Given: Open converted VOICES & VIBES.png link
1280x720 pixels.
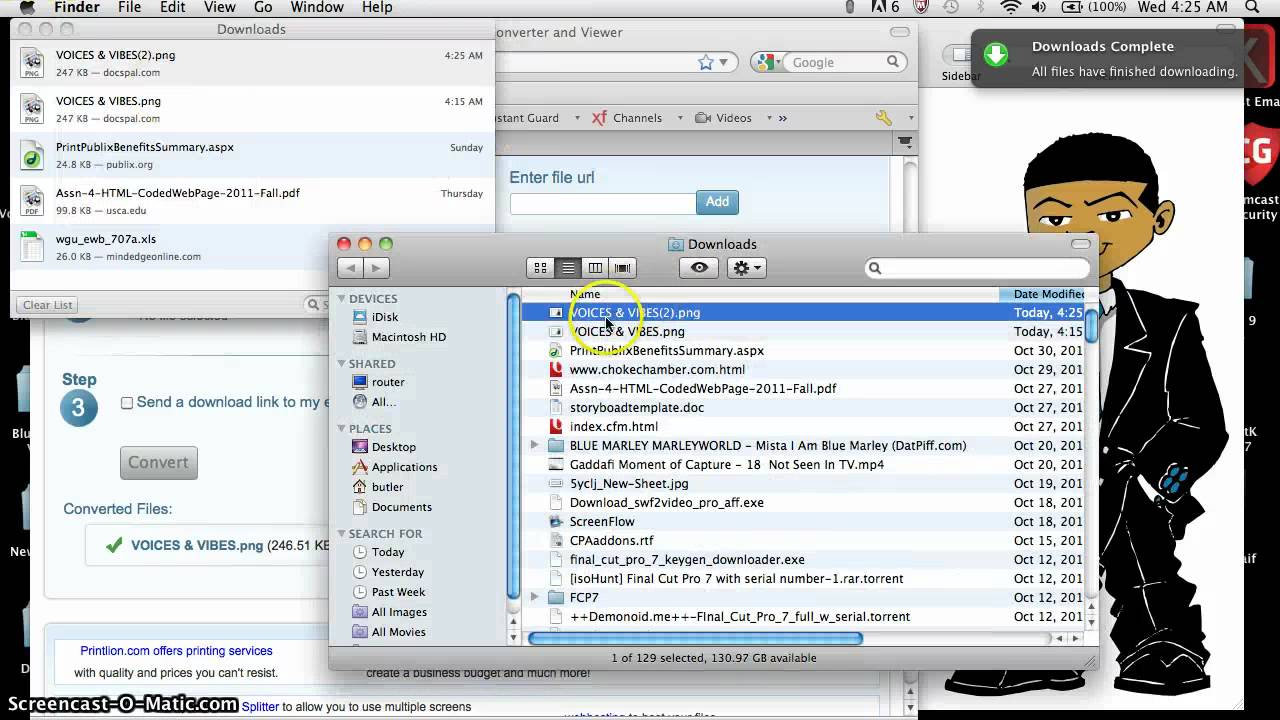Looking at the screenshot, I should click(x=197, y=546).
